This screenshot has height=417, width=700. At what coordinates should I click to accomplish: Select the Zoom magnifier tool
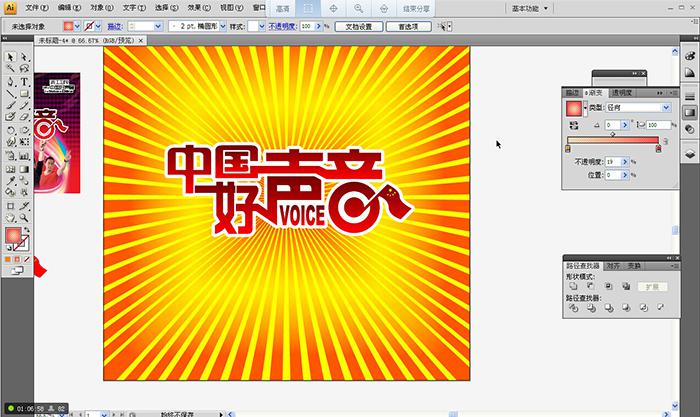(x=24, y=218)
